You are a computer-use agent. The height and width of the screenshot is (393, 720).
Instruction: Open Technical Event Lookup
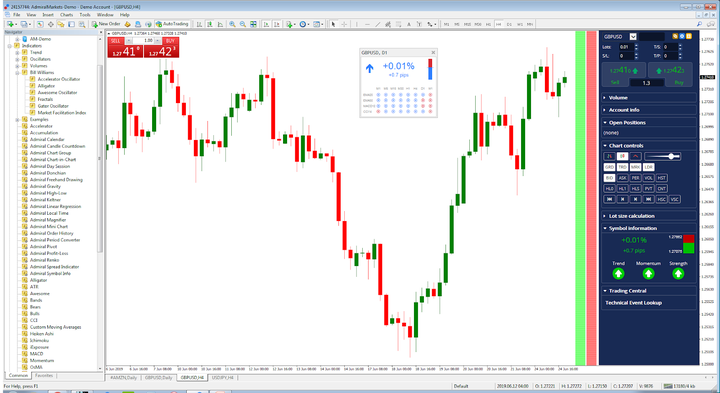pyautogui.click(x=633, y=303)
